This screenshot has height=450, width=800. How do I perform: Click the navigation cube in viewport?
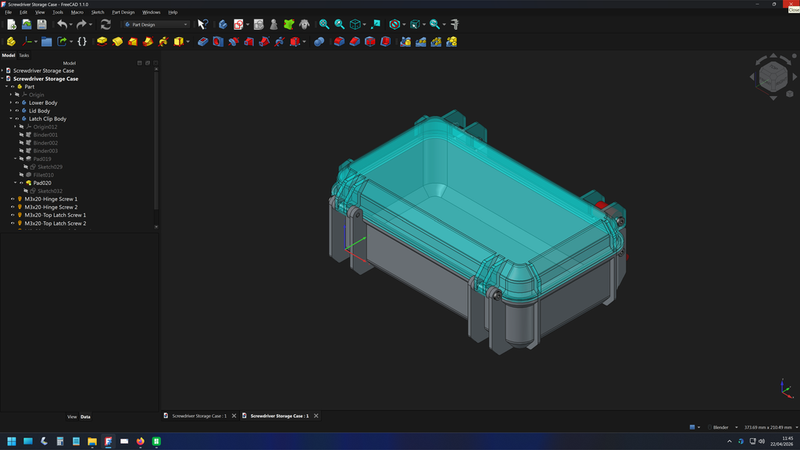coord(772,77)
